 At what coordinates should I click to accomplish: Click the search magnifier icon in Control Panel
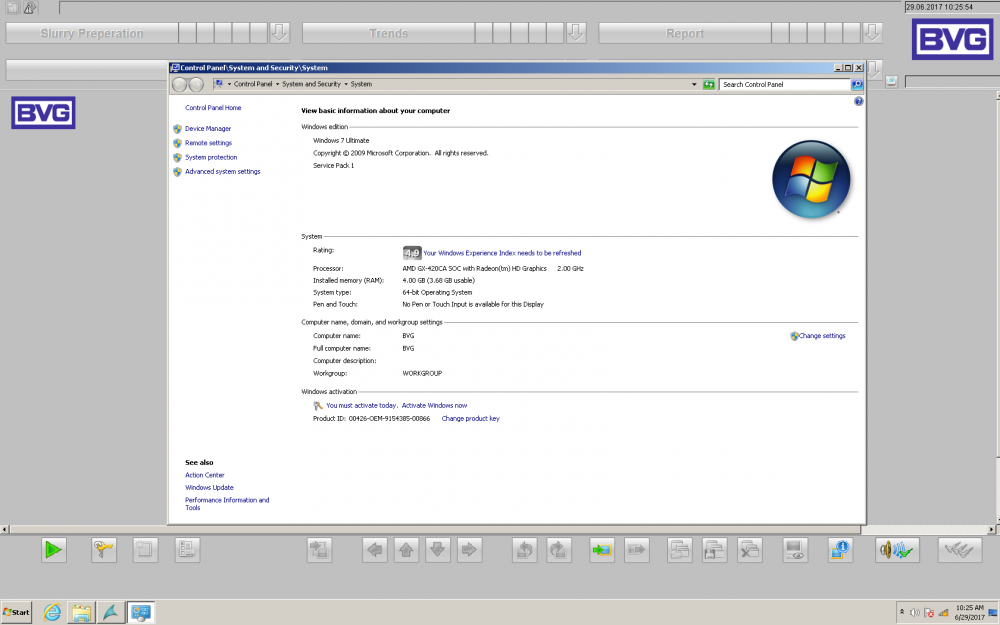click(x=857, y=84)
